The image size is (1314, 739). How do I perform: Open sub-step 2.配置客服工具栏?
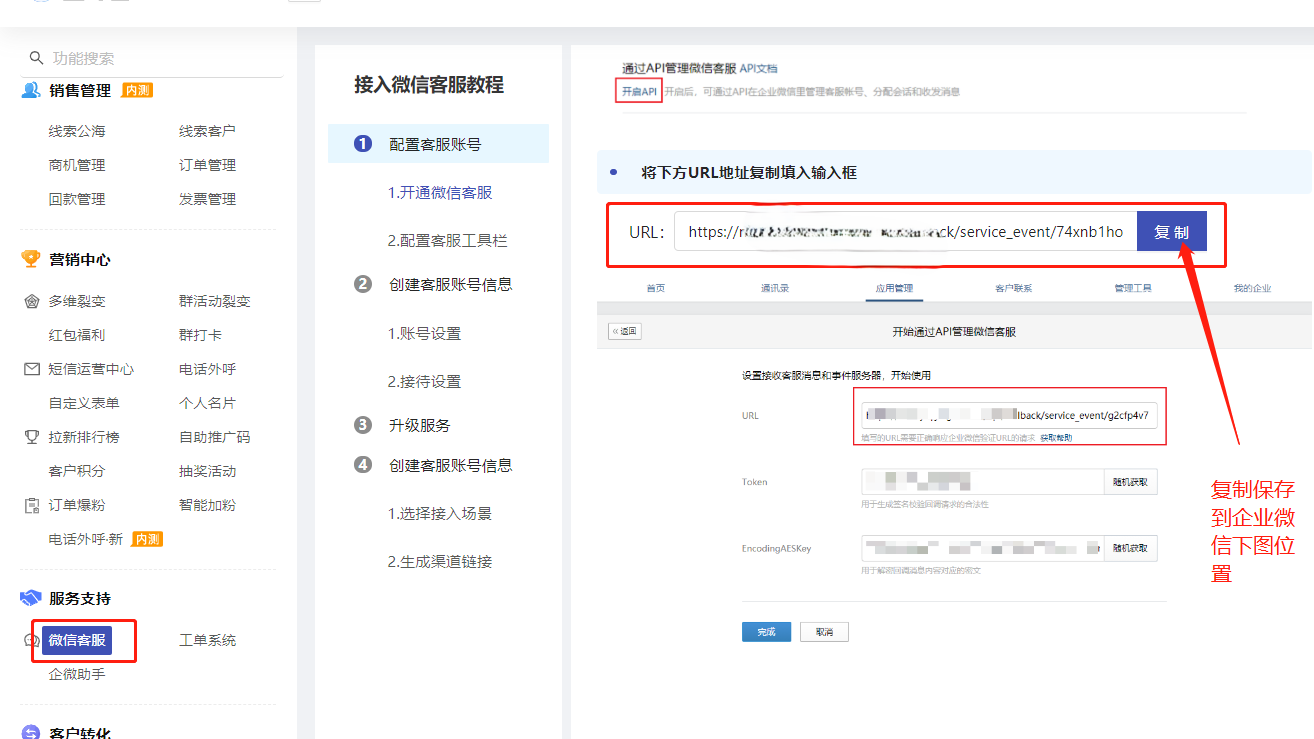(447, 240)
